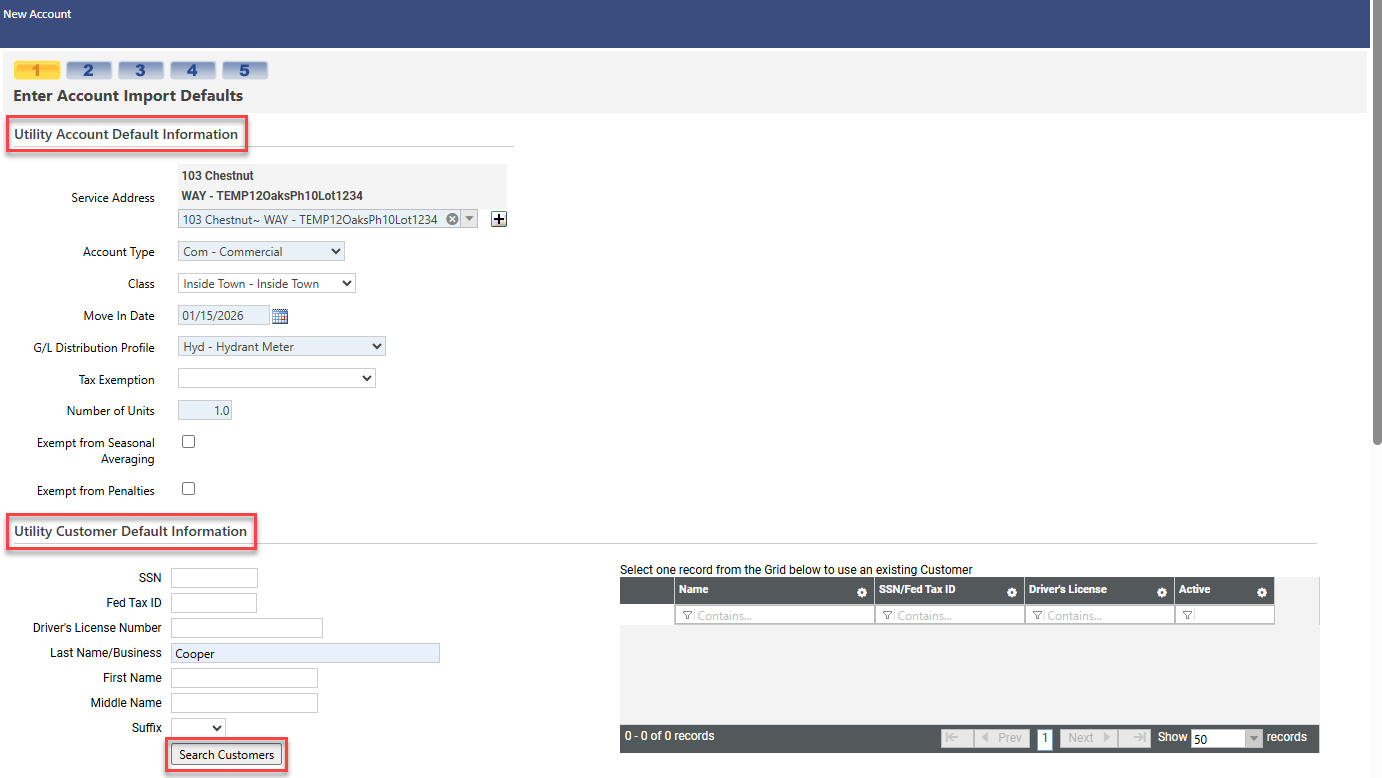
Task: Open Name column settings gear
Action: (862, 592)
